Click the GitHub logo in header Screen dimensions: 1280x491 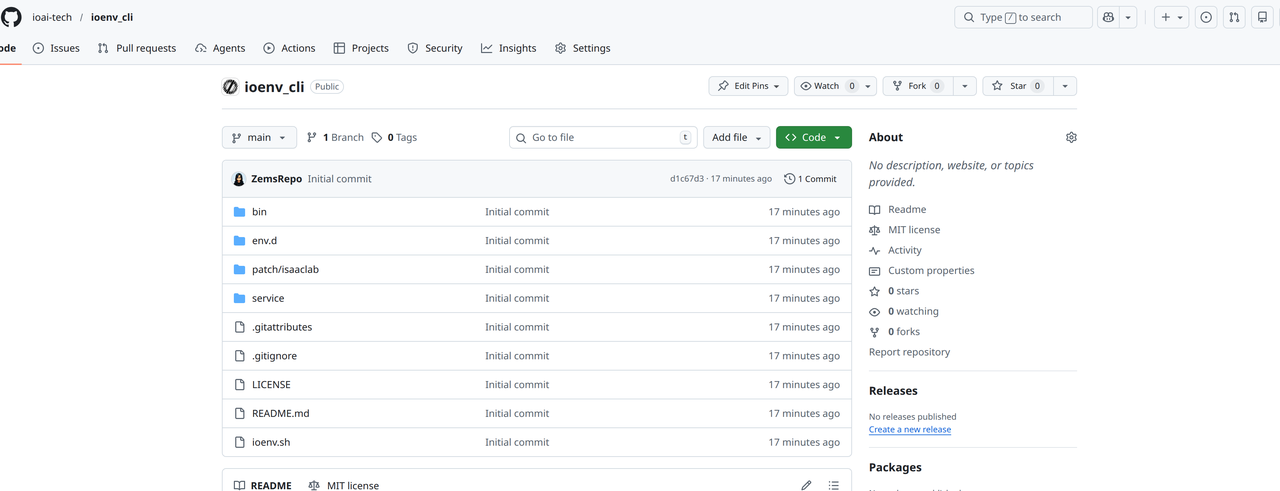(11, 17)
